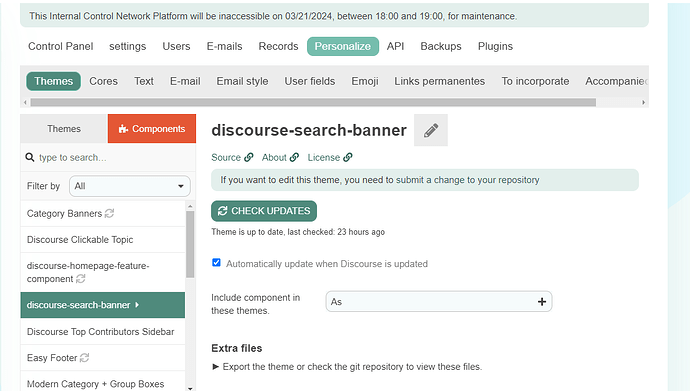
Task: Expand the Extra files disclosure triangle
Action: click(216, 367)
